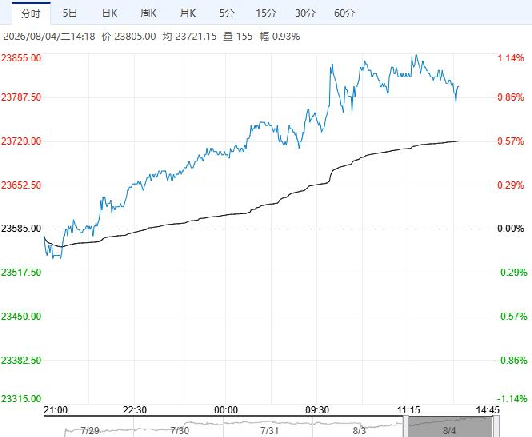Jump to 7/31 in the date navigator
This screenshot has height=437, width=532.
click(270, 431)
